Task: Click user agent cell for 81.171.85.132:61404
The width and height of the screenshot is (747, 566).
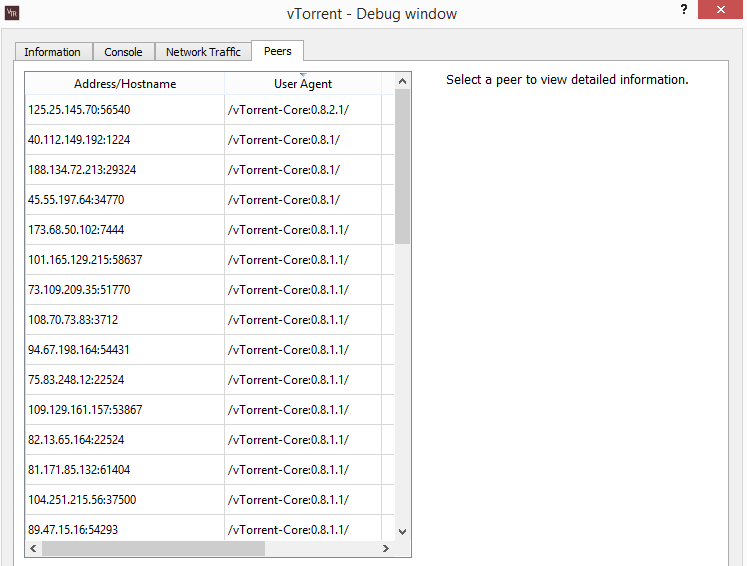Action: (x=303, y=470)
